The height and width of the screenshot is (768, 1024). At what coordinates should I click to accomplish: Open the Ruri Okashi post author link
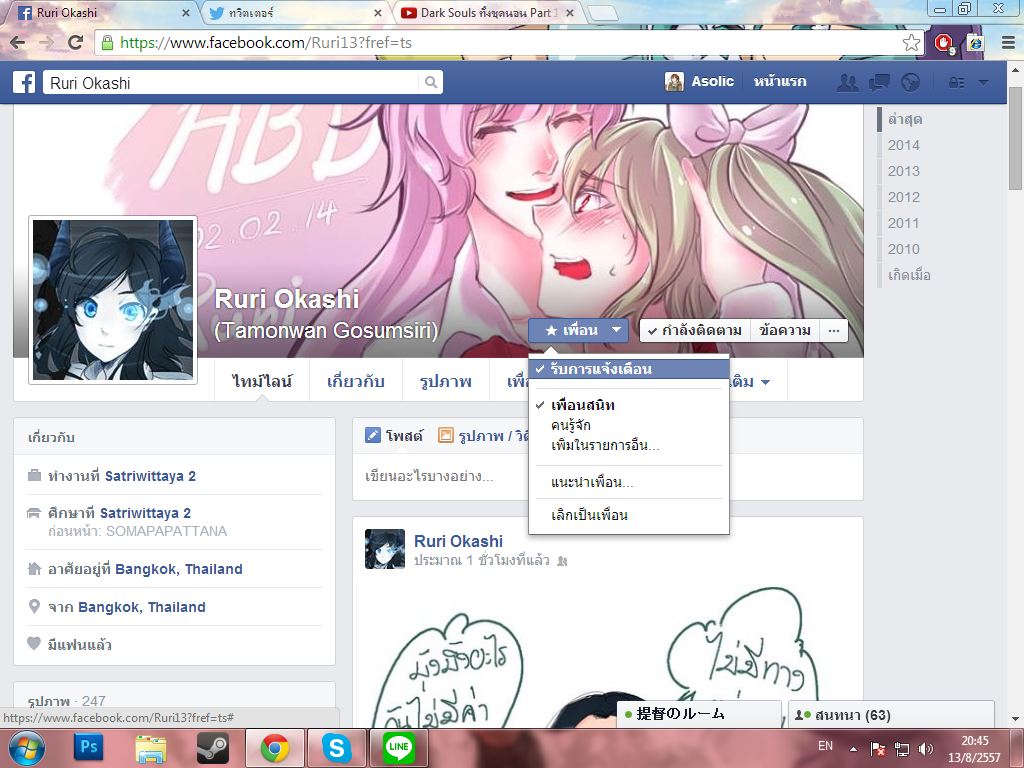point(458,541)
